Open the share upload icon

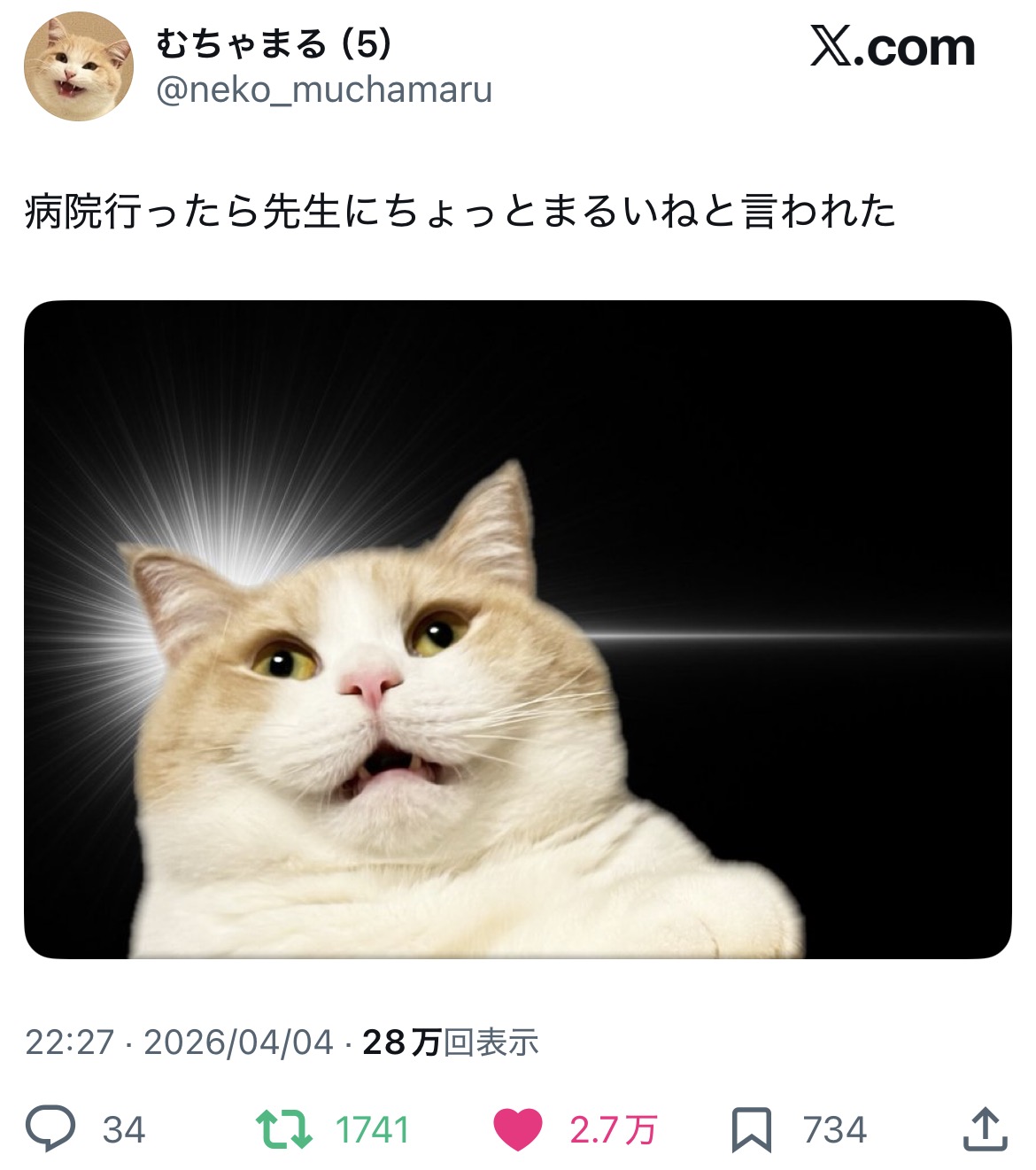(x=985, y=1129)
